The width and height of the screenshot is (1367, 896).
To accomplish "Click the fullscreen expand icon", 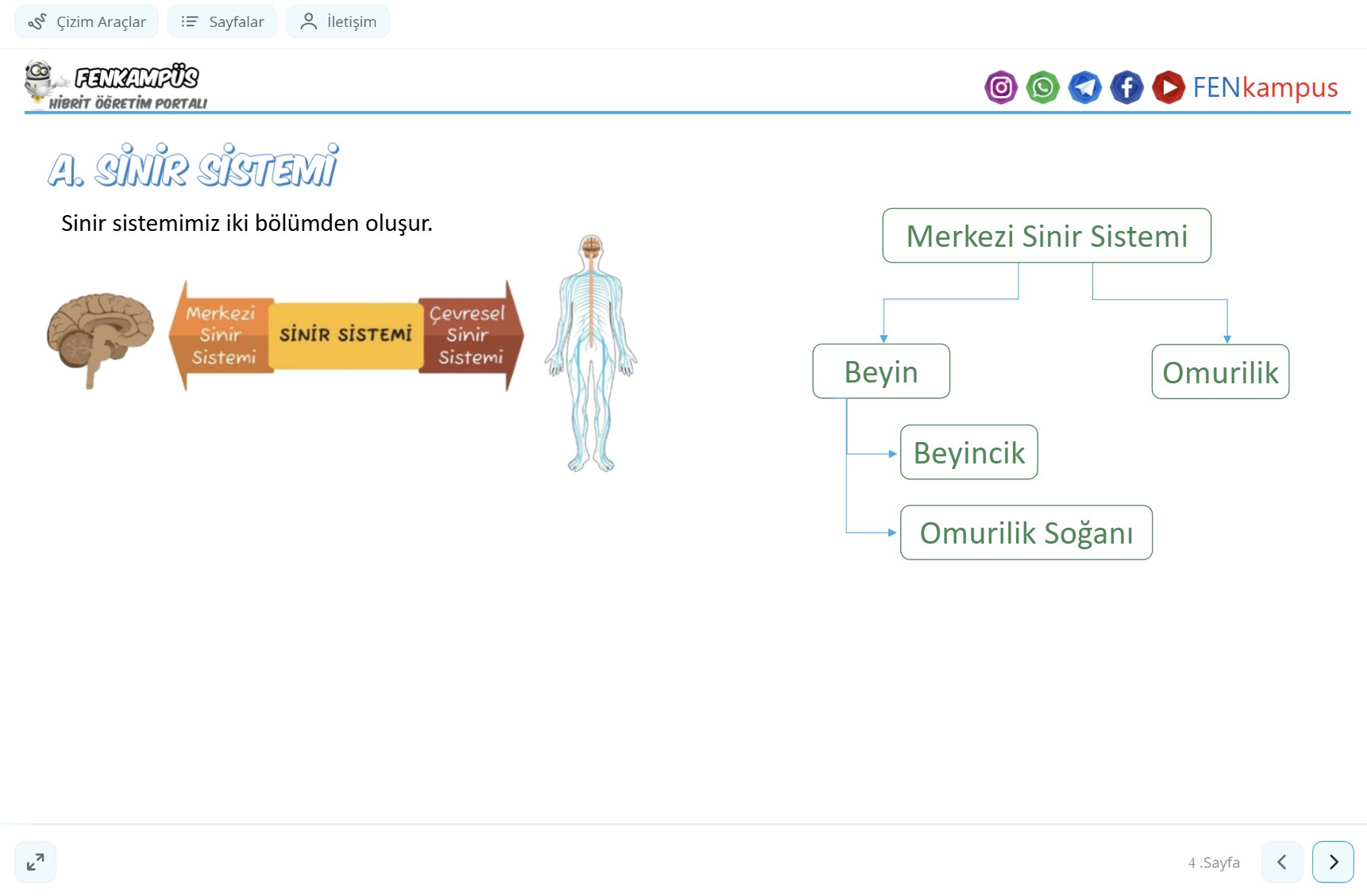I will [36, 862].
